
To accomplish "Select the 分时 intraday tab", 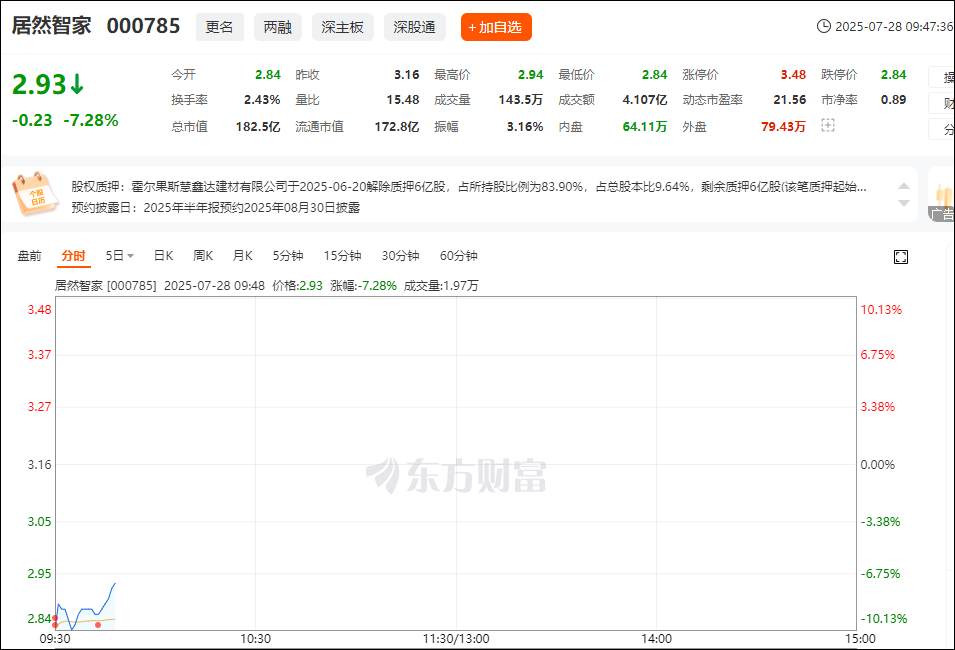I will pos(73,256).
